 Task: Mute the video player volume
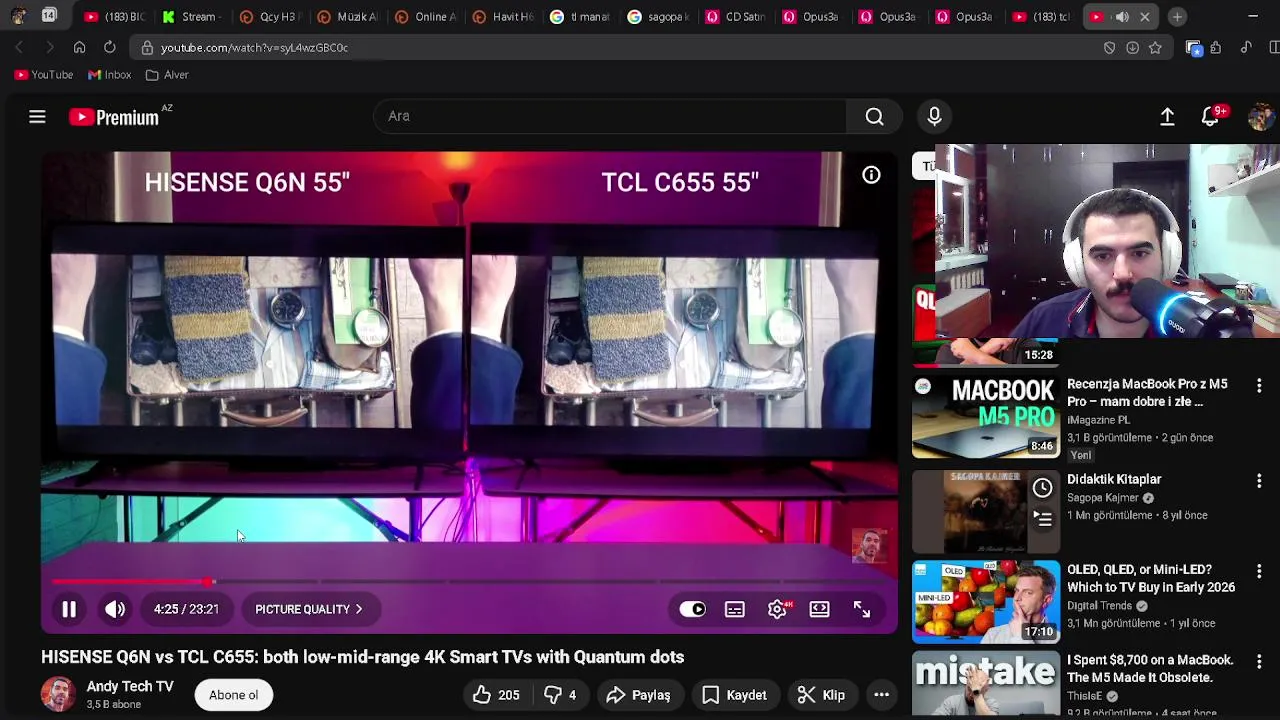pyautogui.click(x=115, y=609)
